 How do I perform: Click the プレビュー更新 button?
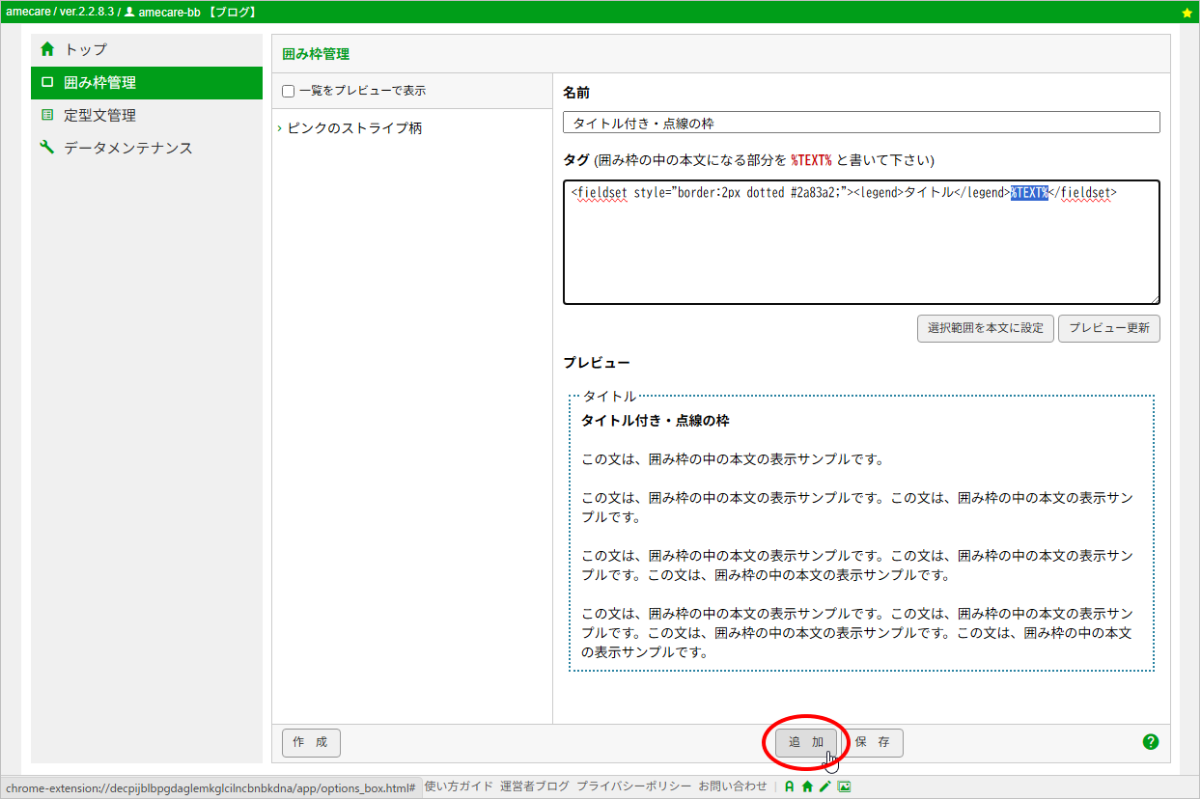(x=1109, y=329)
